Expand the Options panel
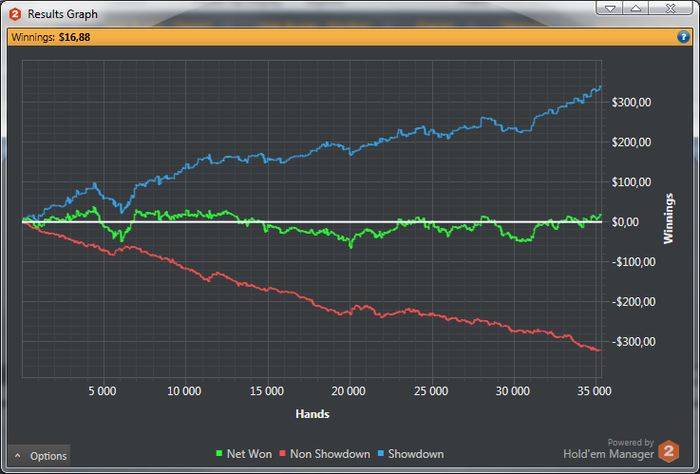Screen dimensions: 700x474 (x=39, y=456)
